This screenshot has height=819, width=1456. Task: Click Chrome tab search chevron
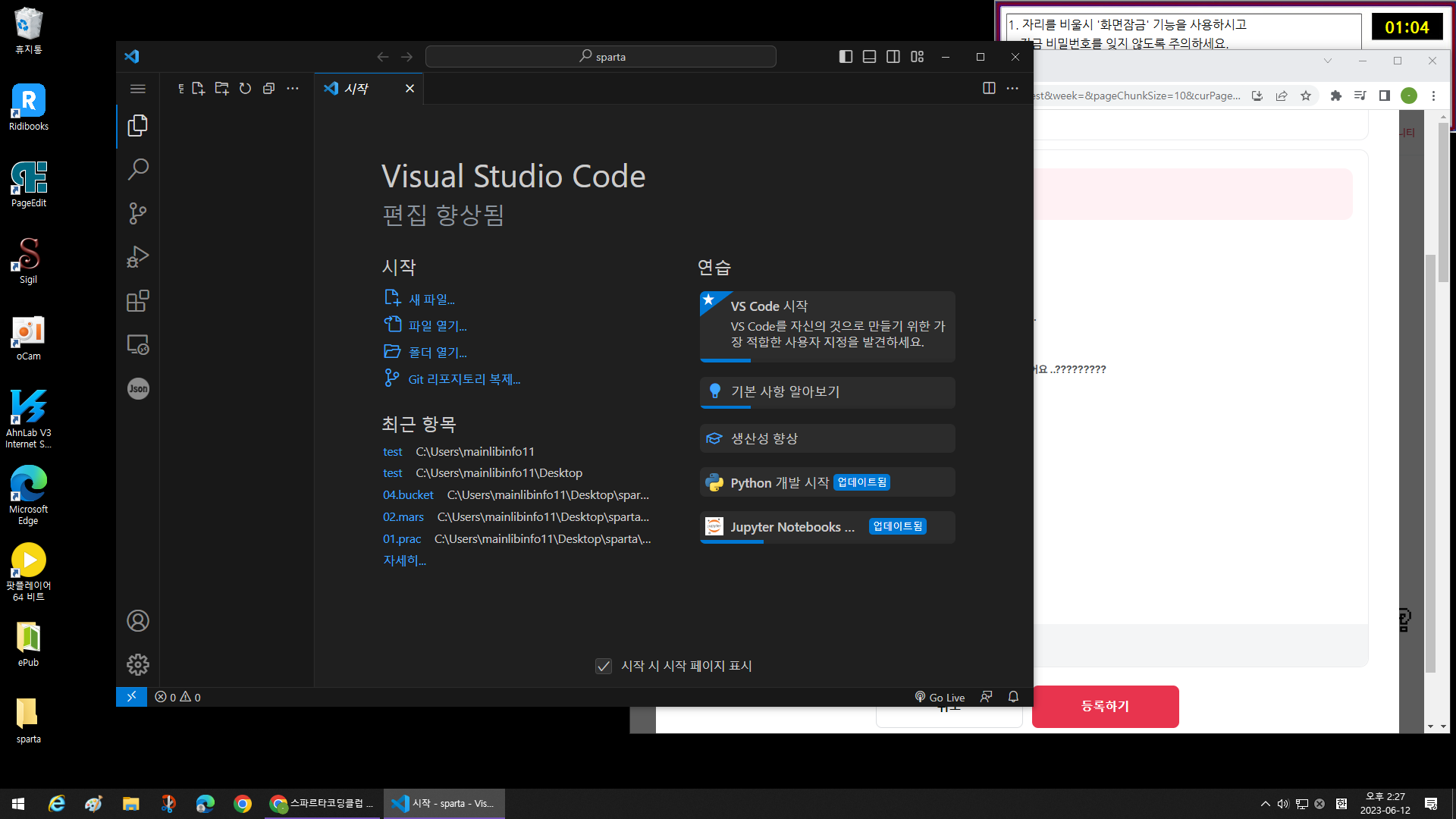coord(1328,61)
